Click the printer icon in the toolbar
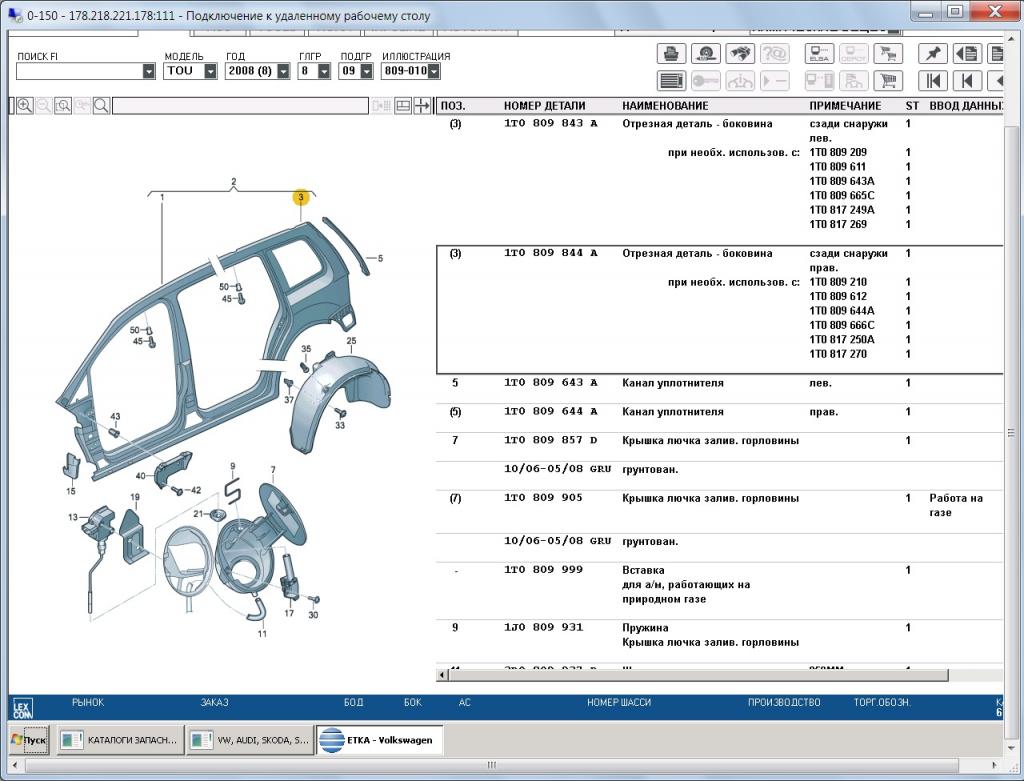Screen dimensions: 1024x781 tap(671, 54)
